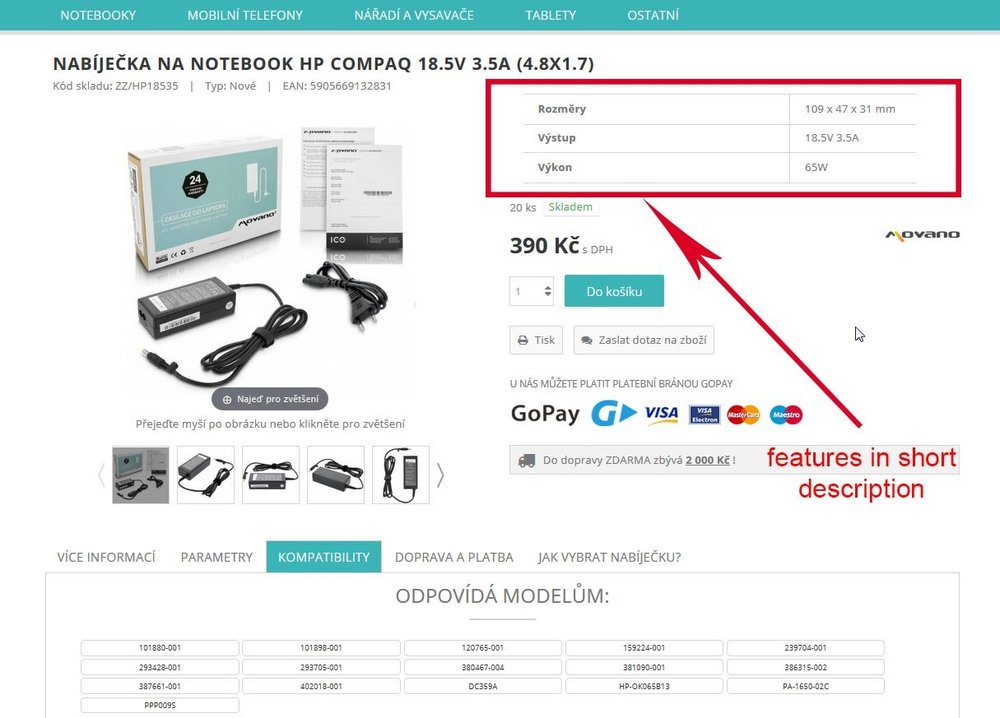Select the upright charger thumbnail

(401, 475)
